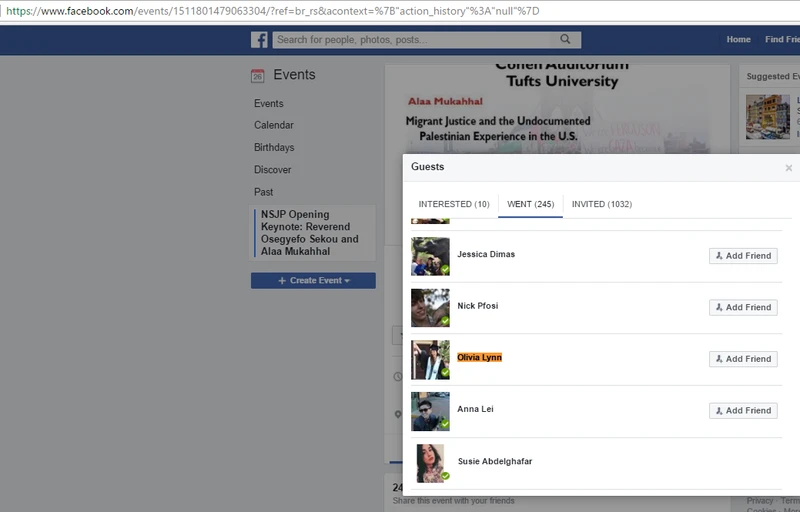Click the name Susie Abdelghafar

[495, 461]
